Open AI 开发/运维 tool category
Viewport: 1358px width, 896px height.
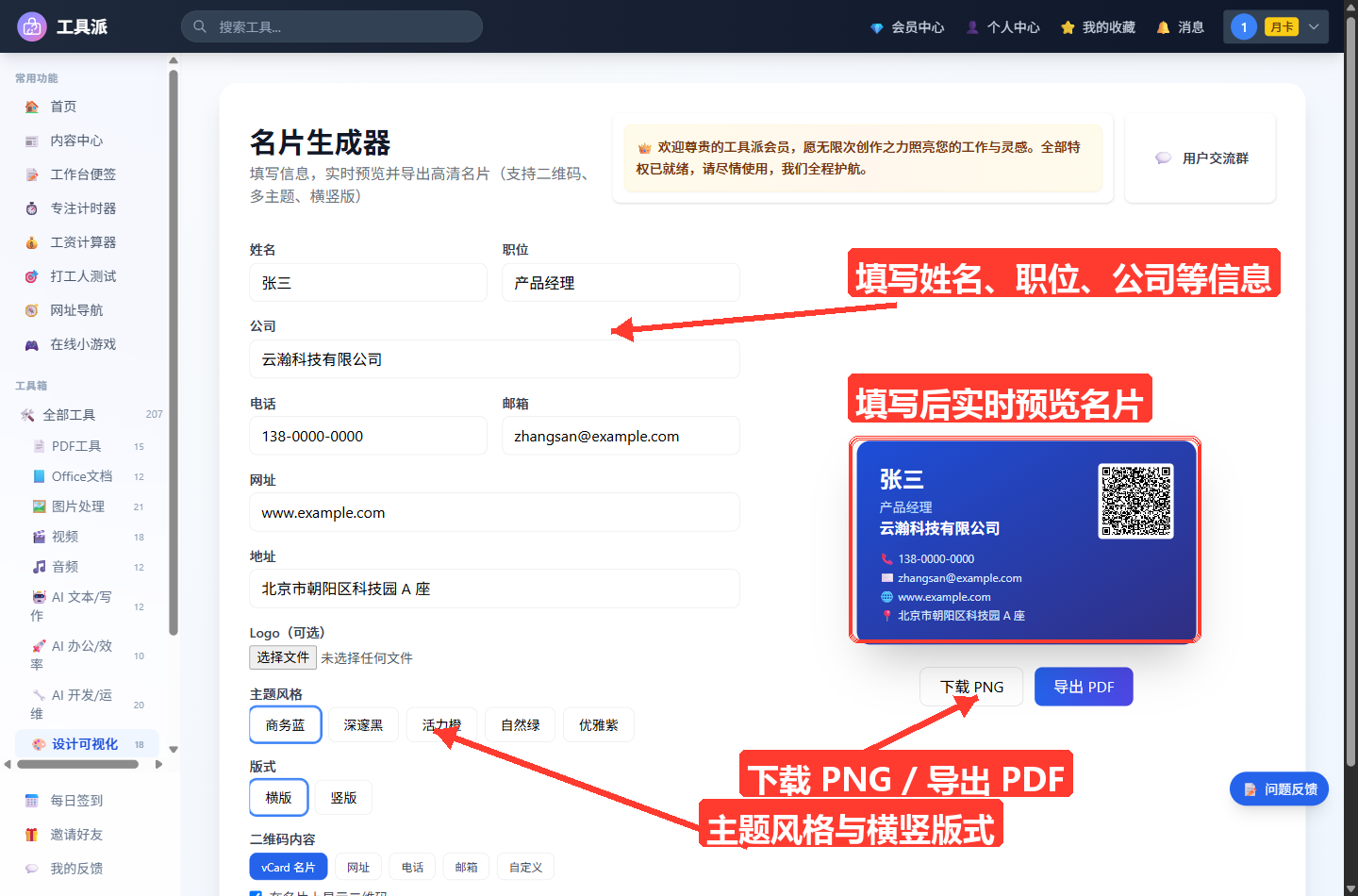click(87, 705)
